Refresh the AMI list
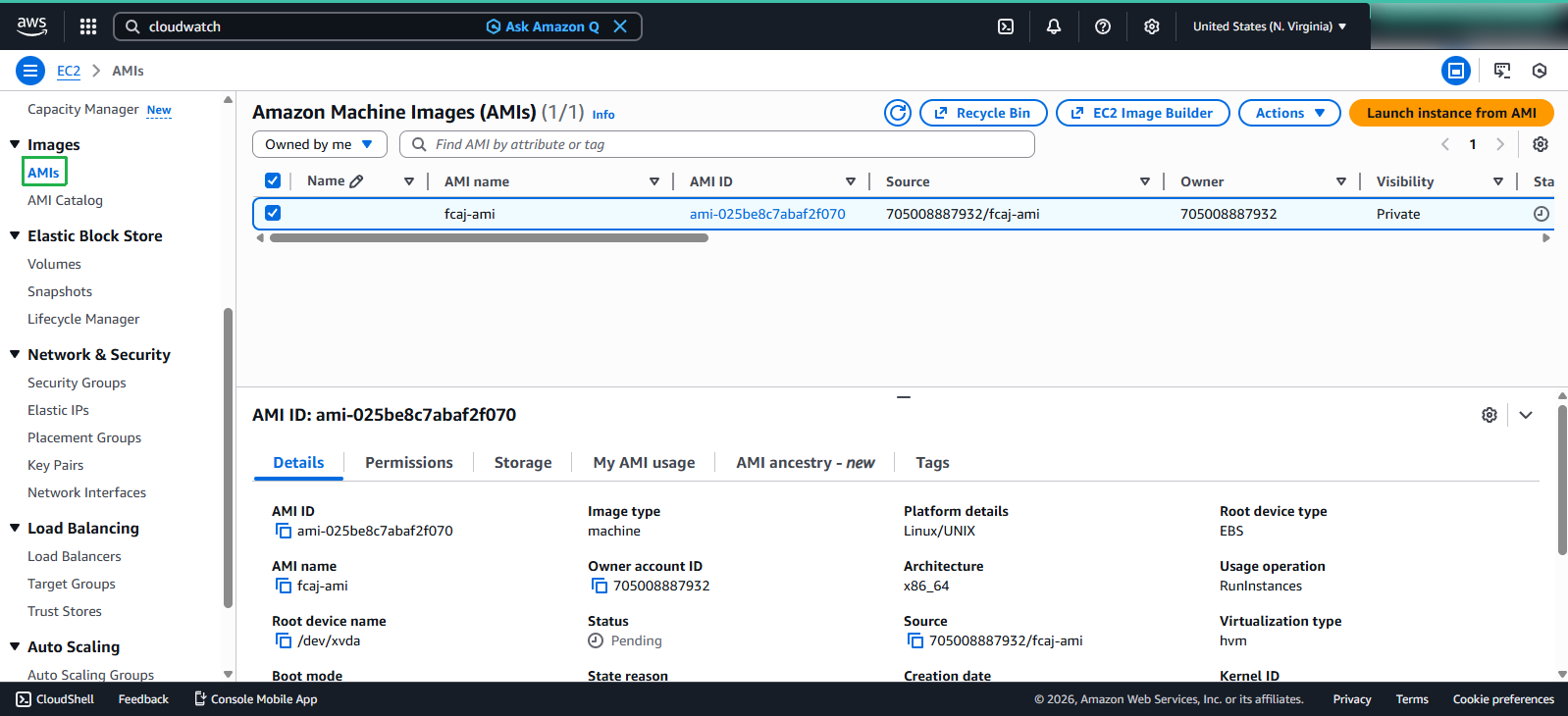Screen dimensions: 1568x716 click(898, 113)
